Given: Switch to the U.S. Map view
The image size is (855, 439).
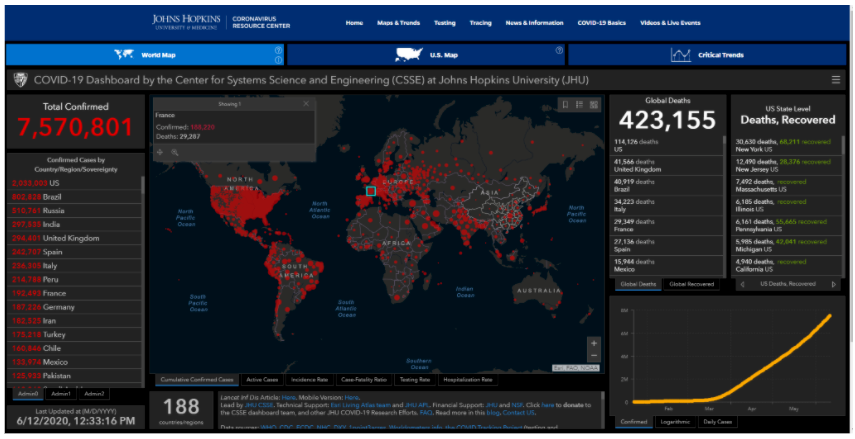Looking at the screenshot, I should pyautogui.click(x=426, y=55).
